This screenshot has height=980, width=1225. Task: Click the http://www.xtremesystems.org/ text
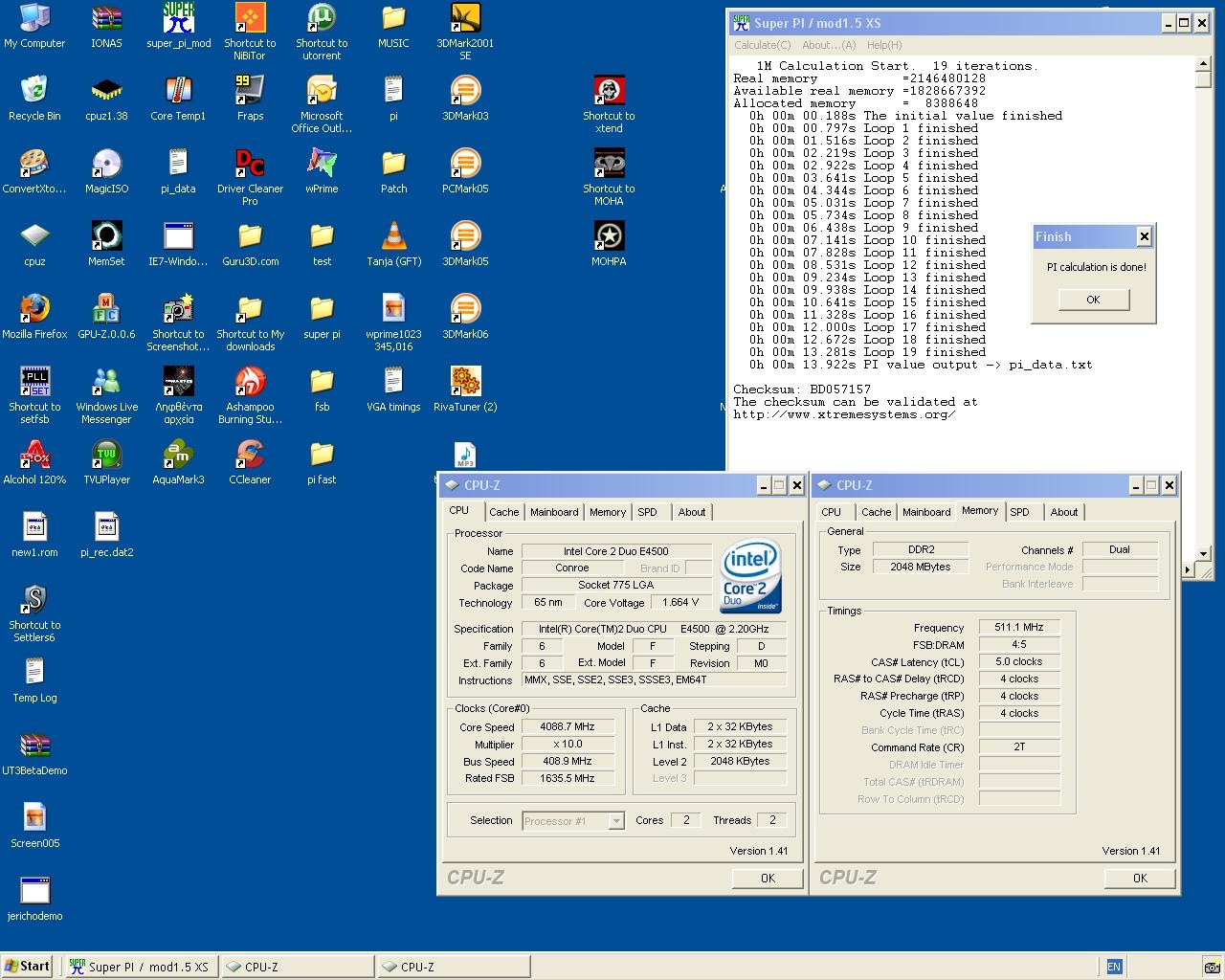(x=844, y=414)
